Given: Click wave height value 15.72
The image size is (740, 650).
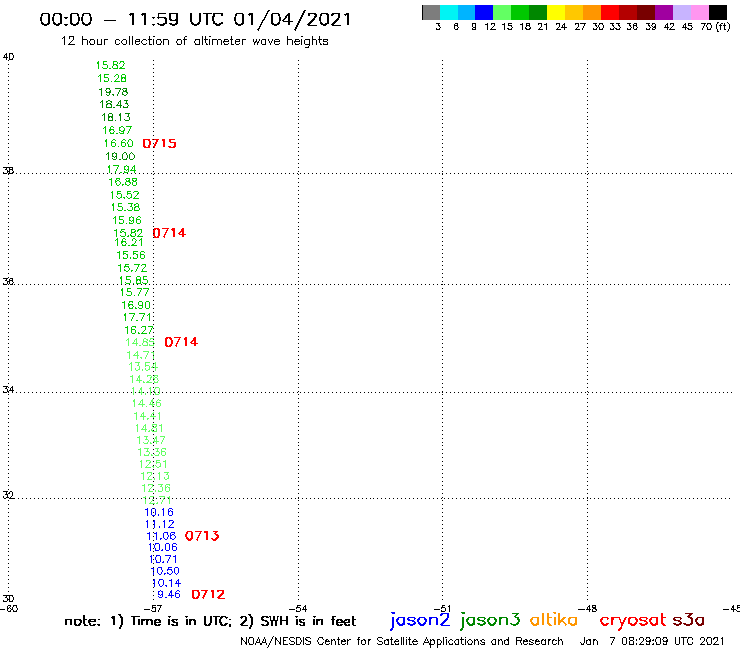Looking at the screenshot, I should (132, 268).
